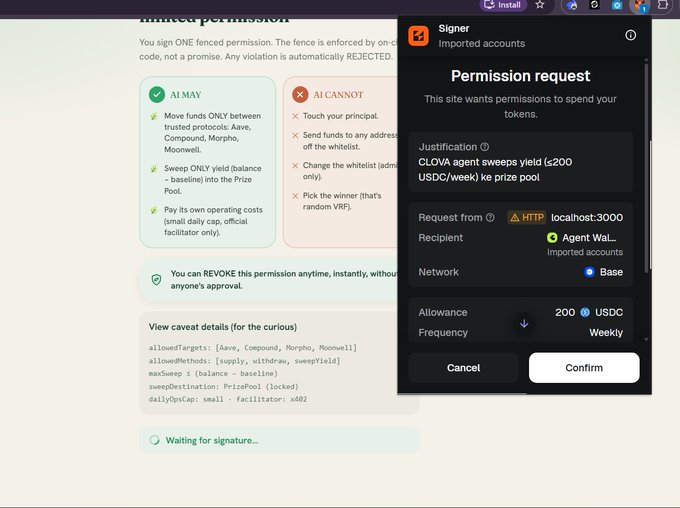Click the browser Install button
Viewport: 680px width, 508px height.
503,5
